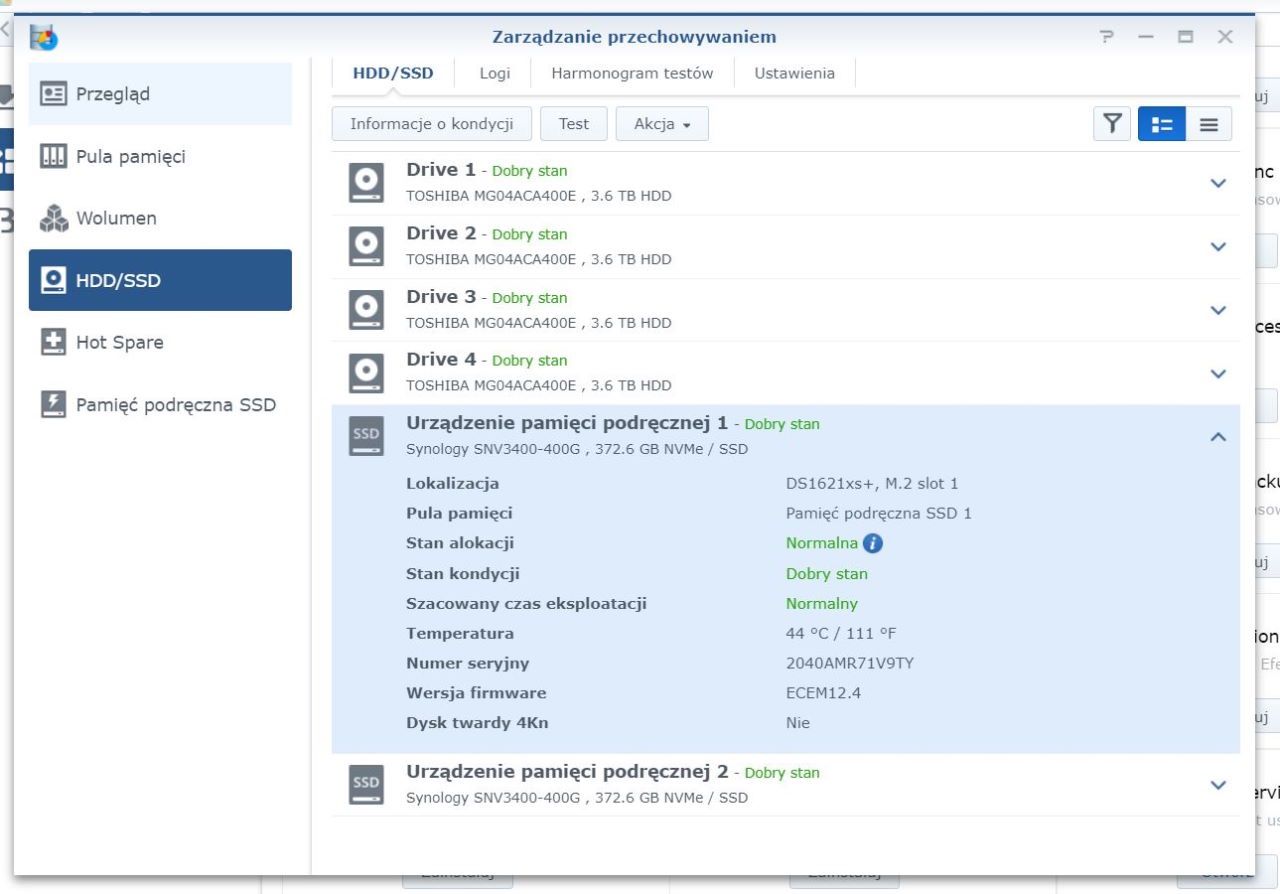Open the Akcja dropdown menu

pos(662,124)
